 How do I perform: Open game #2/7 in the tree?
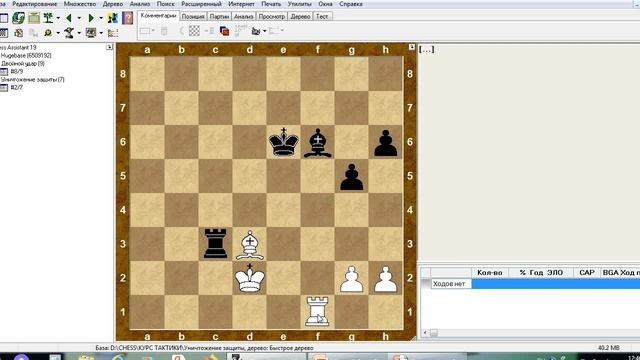(x=17, y=87)
